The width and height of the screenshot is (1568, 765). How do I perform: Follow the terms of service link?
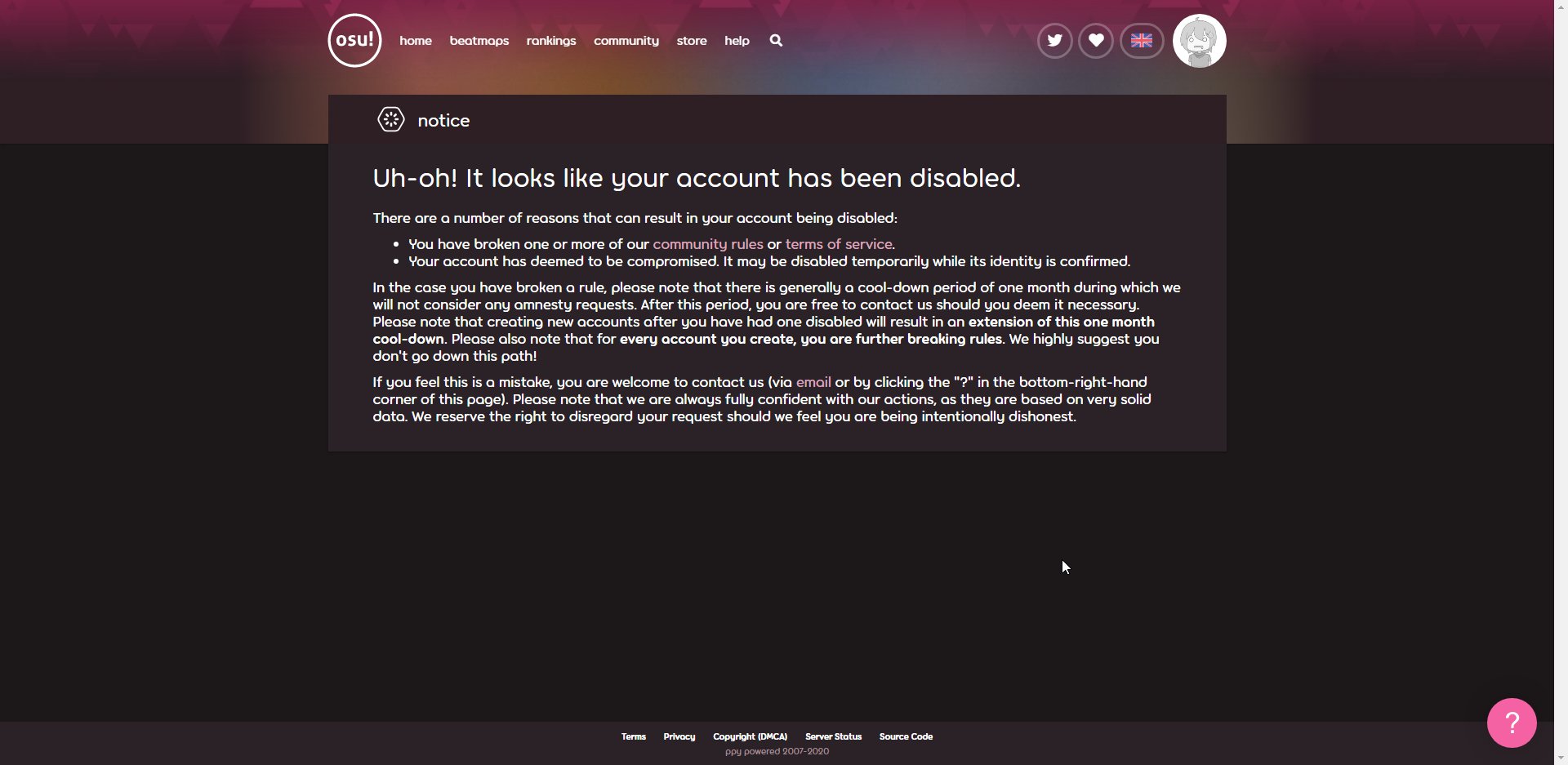point(839,244)
